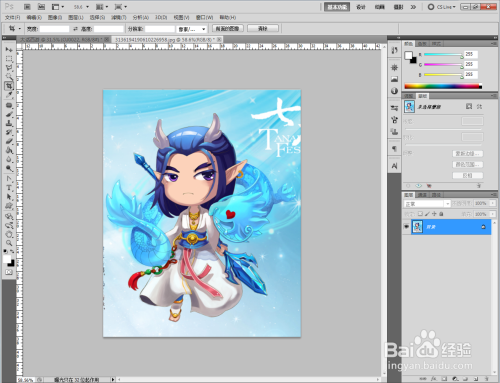Toggle mask visibility eye in Masks panel

(419, 186)
